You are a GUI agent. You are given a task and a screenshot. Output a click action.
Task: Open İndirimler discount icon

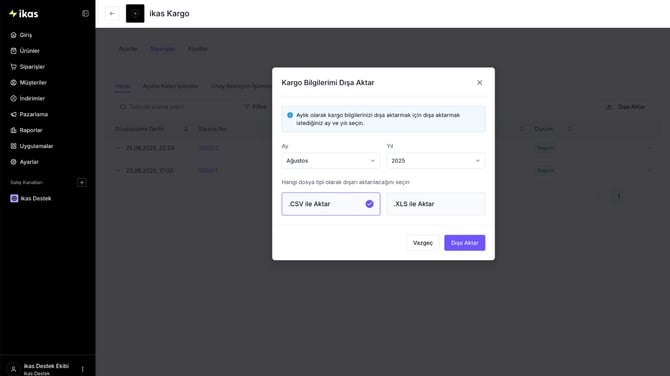click(13, 98)
